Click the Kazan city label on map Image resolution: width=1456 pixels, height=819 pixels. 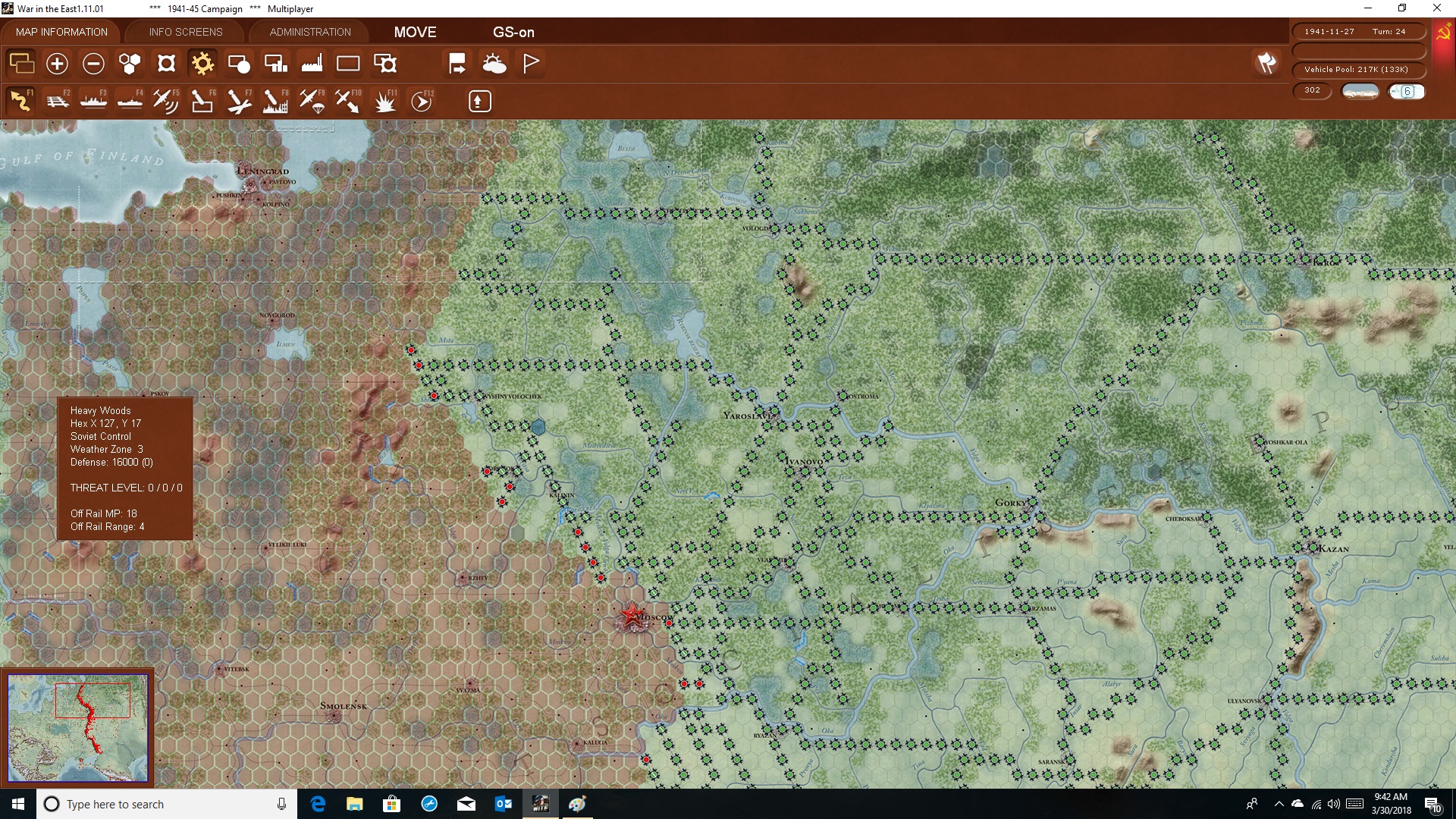tap(1333, 548)
